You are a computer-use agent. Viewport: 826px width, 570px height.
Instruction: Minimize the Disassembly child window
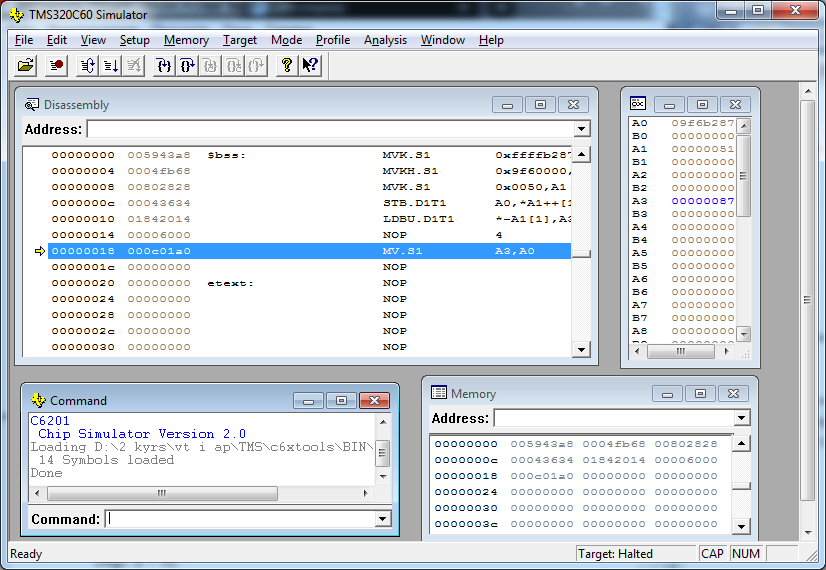point(507,105)
